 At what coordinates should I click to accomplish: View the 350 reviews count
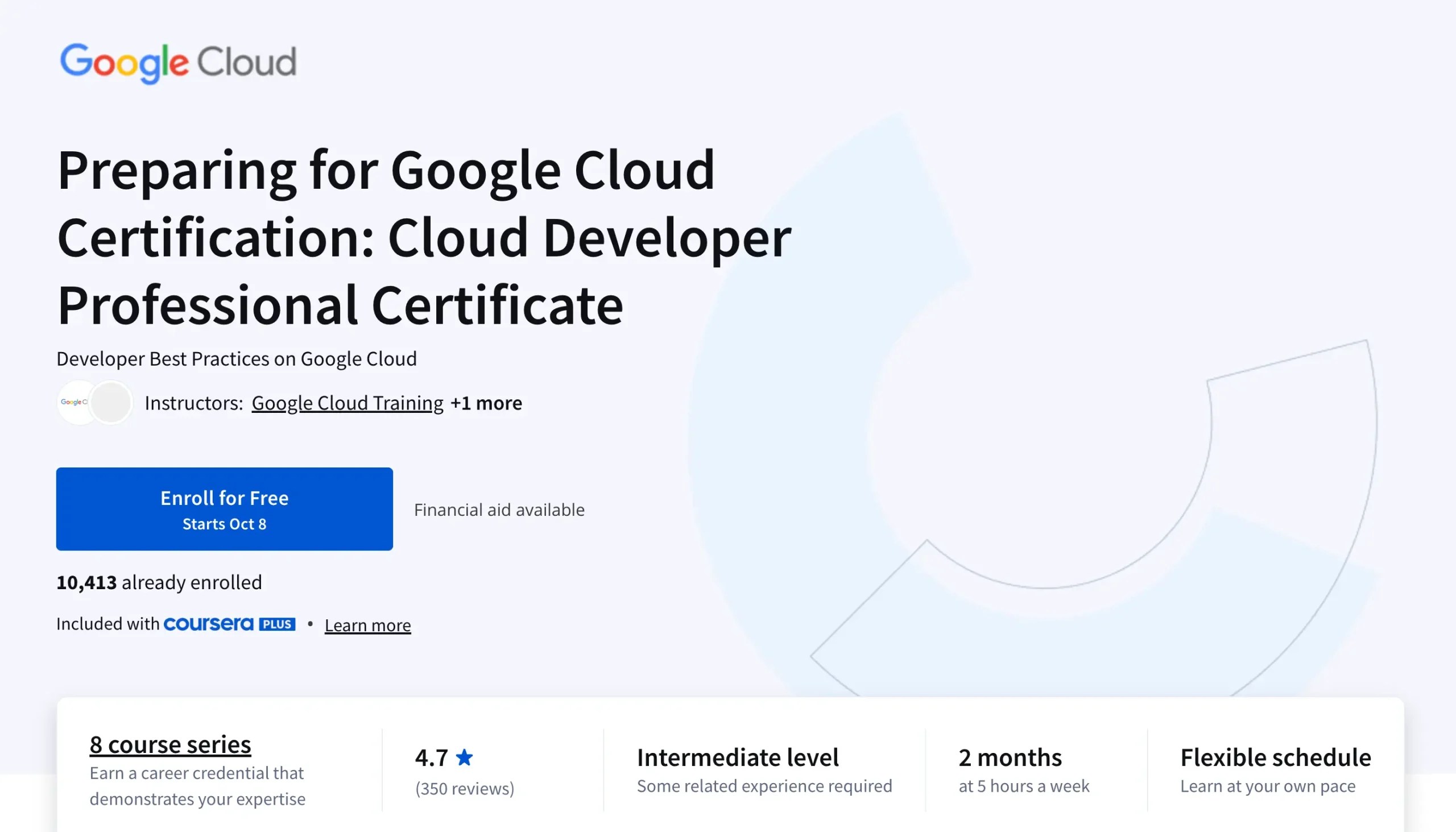tap(464, 789)
